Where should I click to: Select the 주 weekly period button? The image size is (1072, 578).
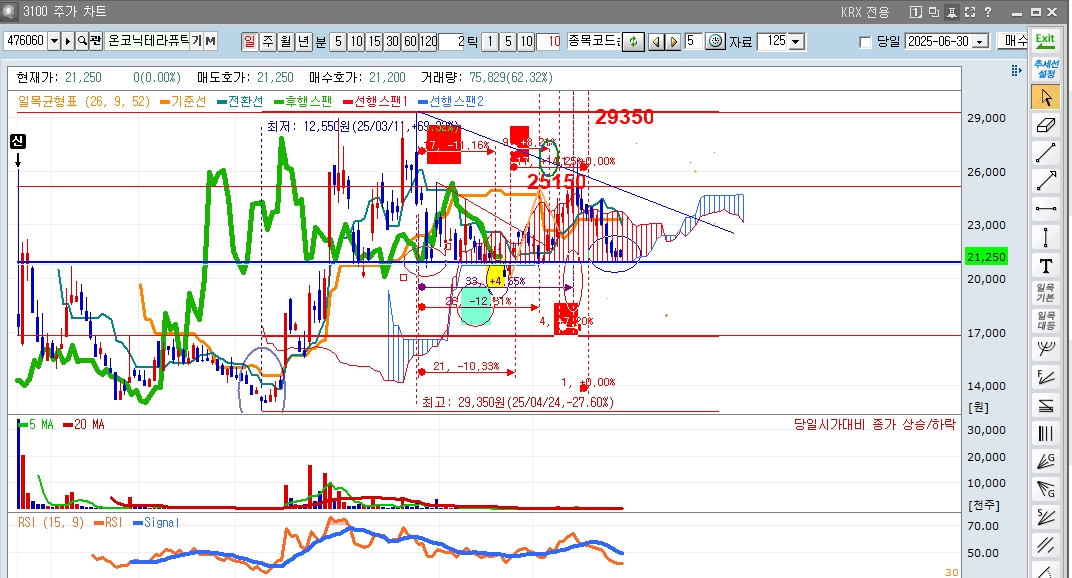(268, 42)
